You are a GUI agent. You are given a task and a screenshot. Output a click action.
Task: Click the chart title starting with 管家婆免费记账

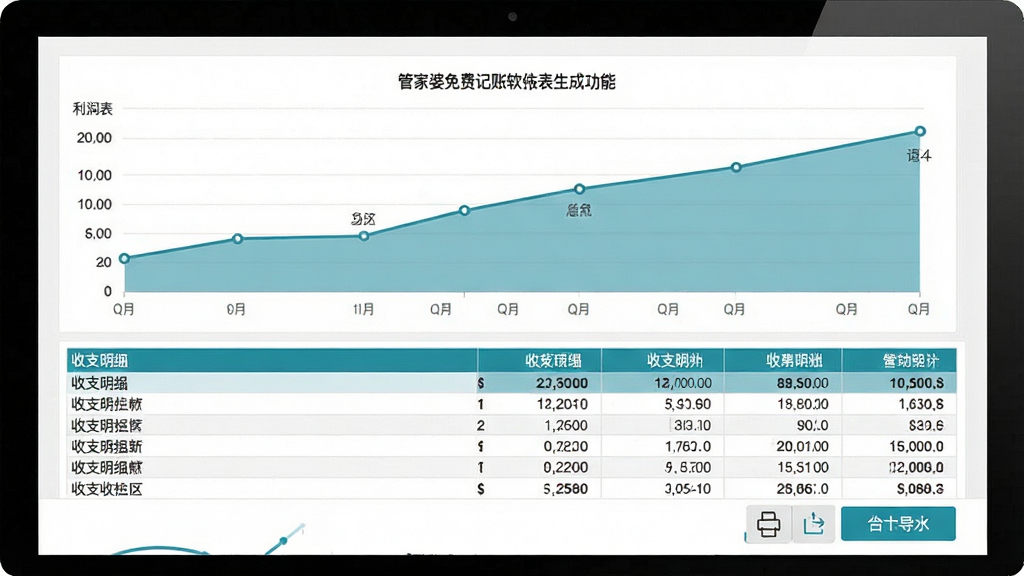tap(507, 82)
